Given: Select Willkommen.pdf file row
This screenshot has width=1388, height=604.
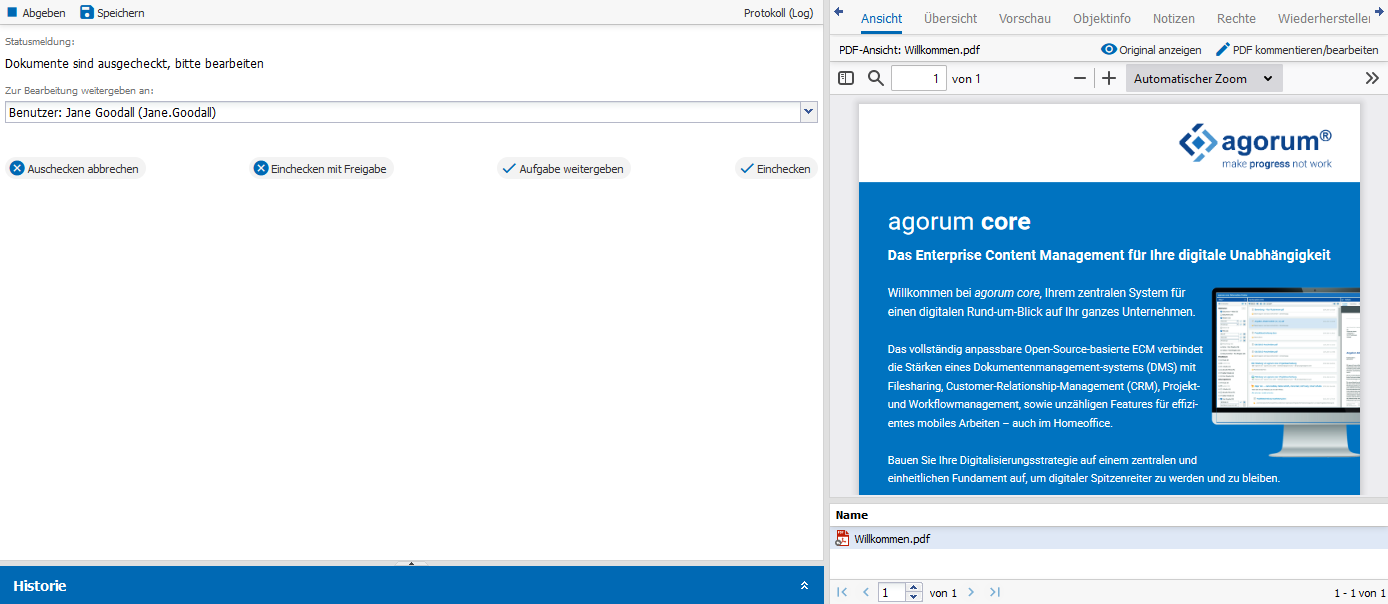Looking at the screenshot, I should coord(1108,538).
